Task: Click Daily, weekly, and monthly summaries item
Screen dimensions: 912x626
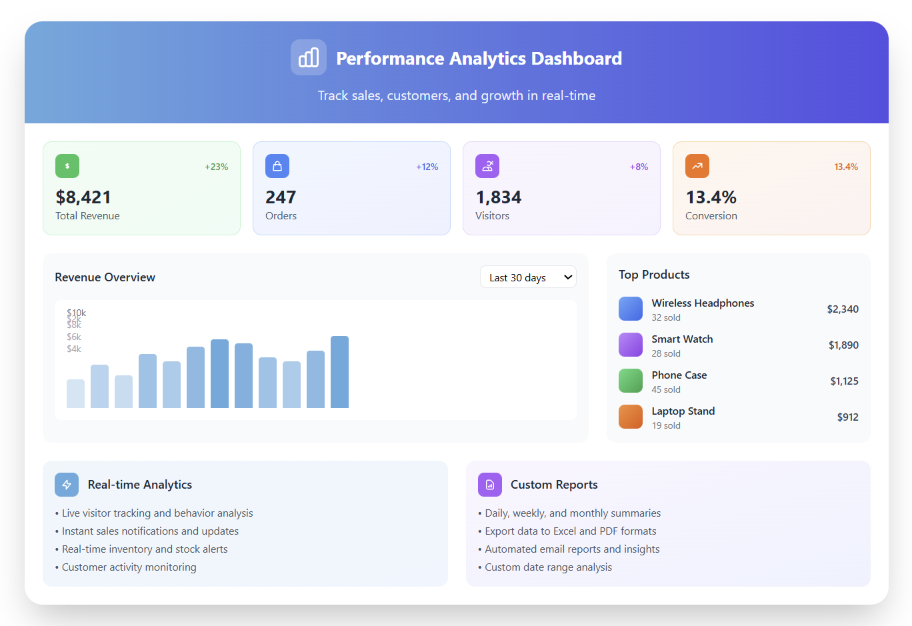Action: [x=569, y=513]
